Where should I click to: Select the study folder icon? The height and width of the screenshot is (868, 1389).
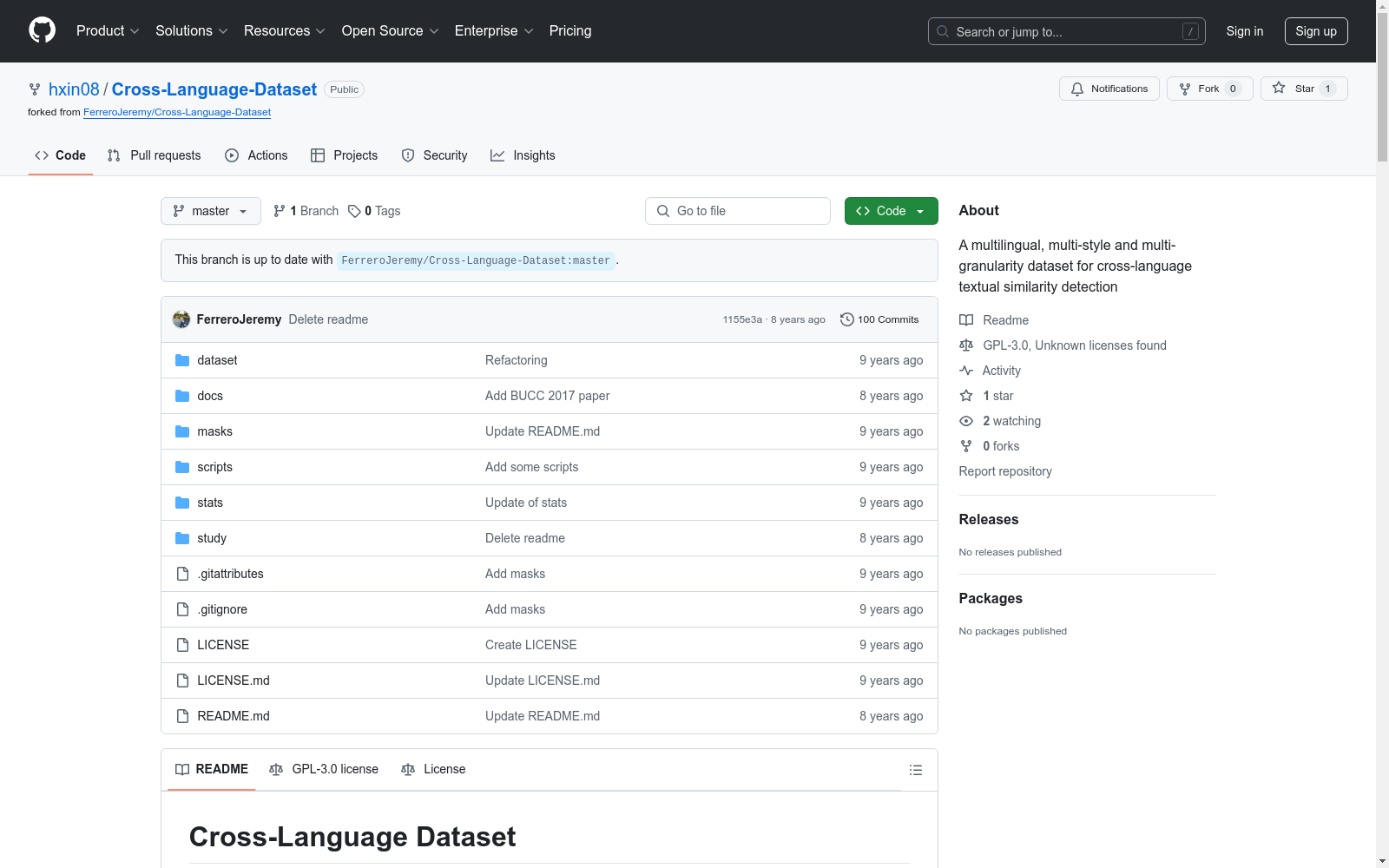(x=182, y=538)
